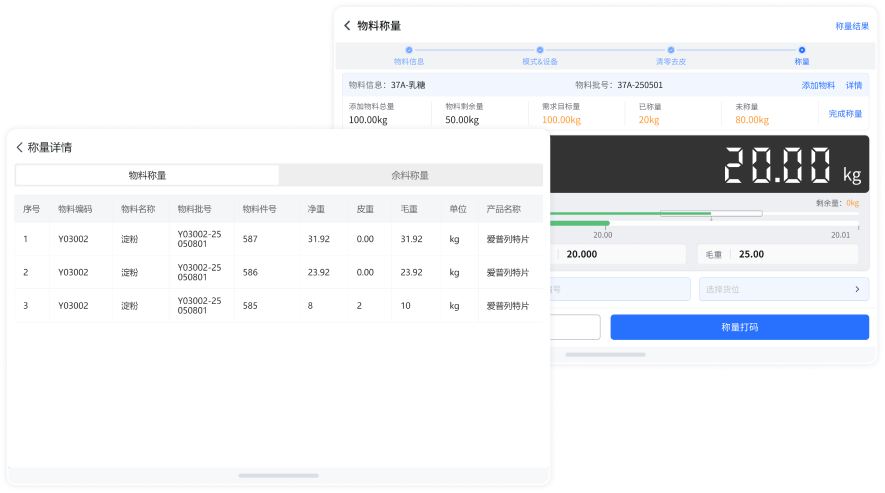Click the 添加物料 link

818,85
